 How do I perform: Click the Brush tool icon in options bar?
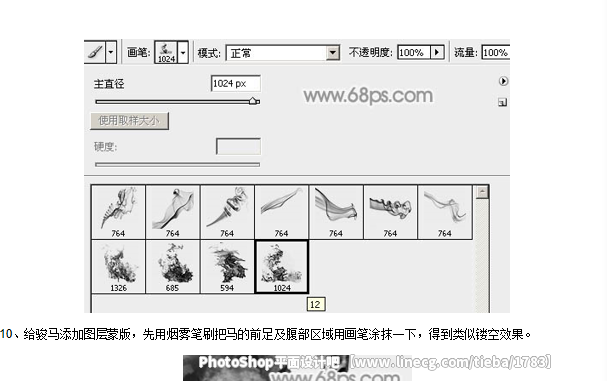coord(94,51)
